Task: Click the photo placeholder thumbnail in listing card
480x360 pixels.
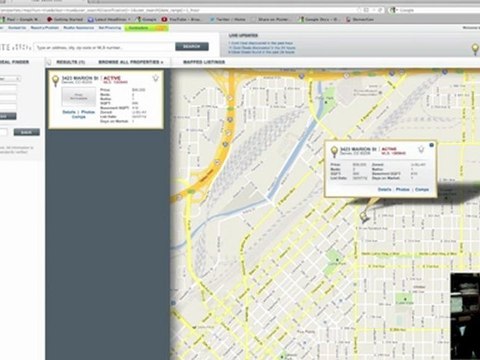Action: pos(79,97)
